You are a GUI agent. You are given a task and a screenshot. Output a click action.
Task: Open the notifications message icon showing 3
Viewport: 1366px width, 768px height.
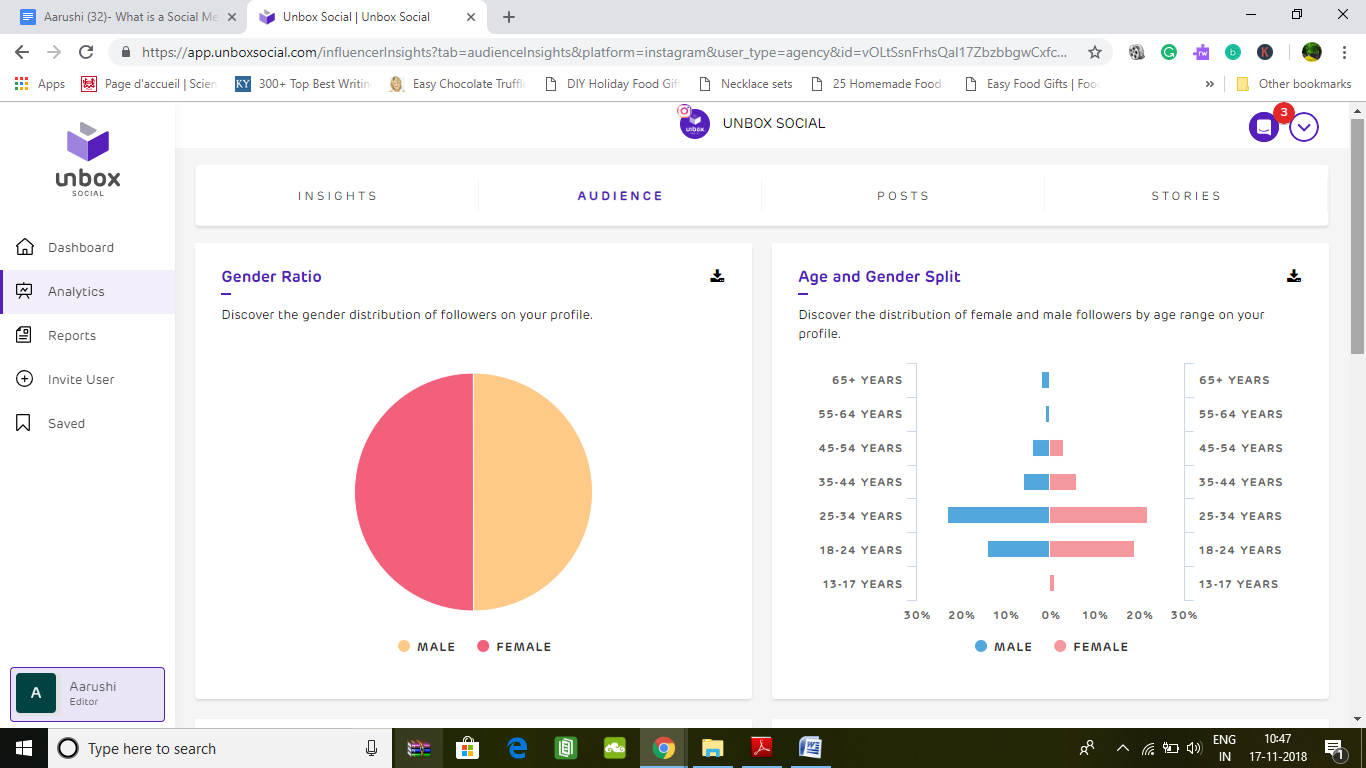(x=1263, y=126)
